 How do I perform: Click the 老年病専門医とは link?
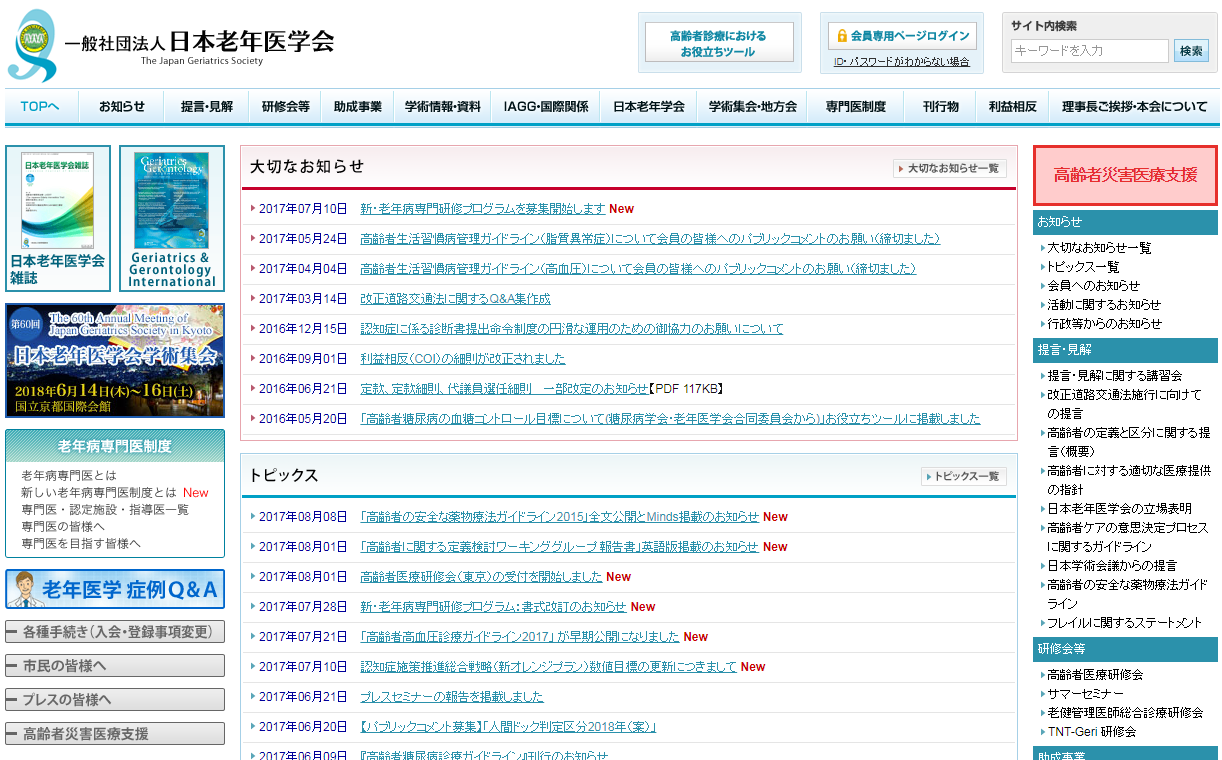[x=69, y=475]
